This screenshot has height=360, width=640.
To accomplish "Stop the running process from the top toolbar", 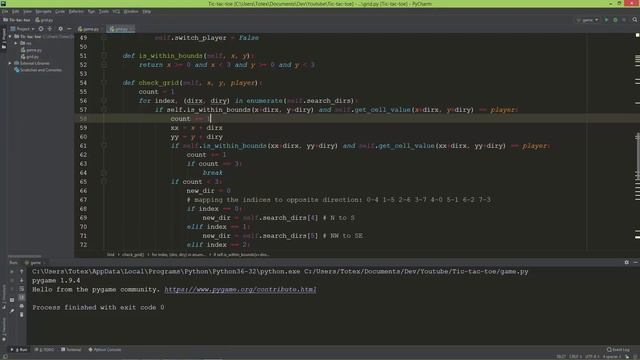I will 624,20.
